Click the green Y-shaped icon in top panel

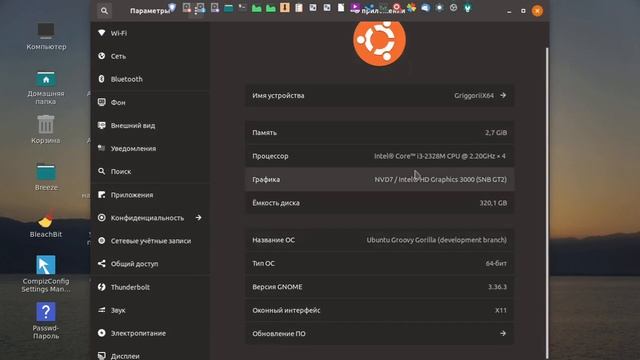click(x=468, y=7)
